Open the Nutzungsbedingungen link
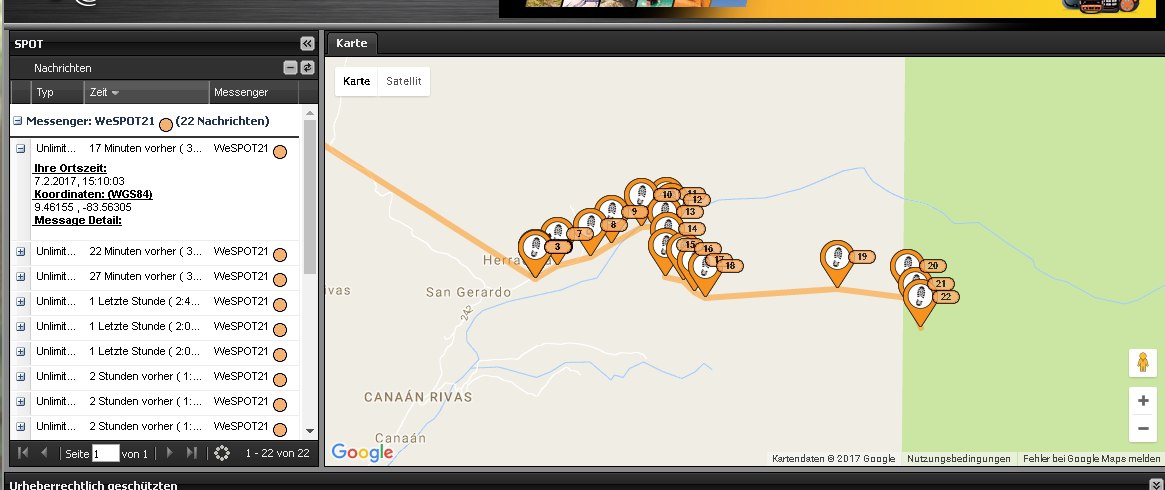The image size is (1165, 490). 958,459
